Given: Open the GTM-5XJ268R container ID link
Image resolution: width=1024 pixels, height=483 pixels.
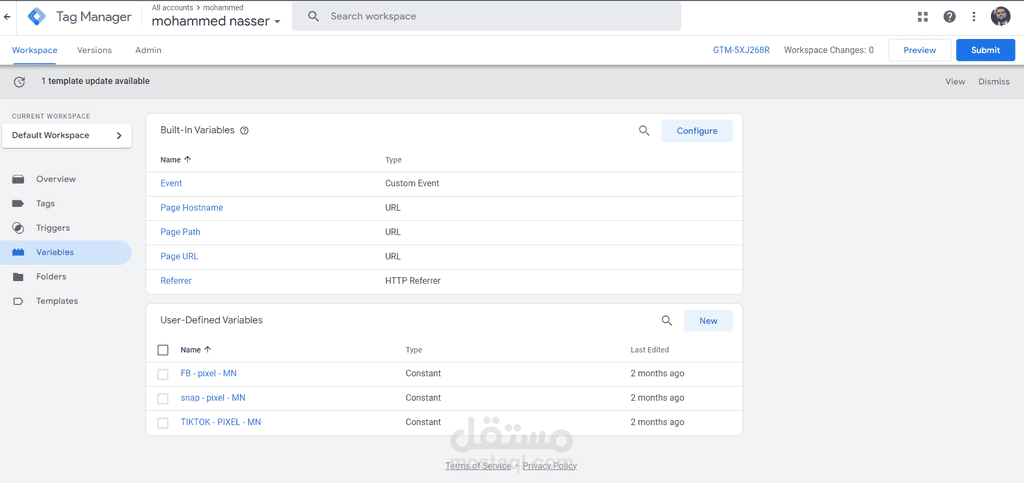Looking at the screenshot, I should (741, 50).
